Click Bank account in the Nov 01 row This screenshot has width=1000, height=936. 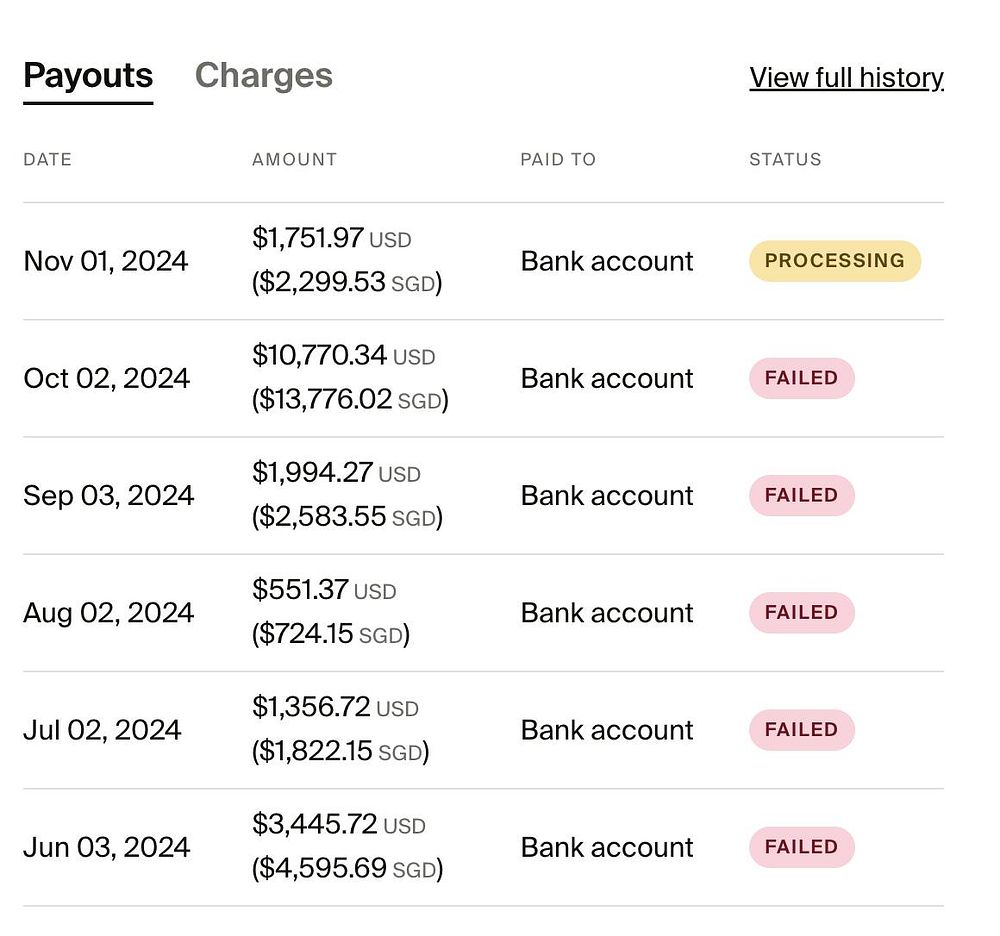point(607,261)
